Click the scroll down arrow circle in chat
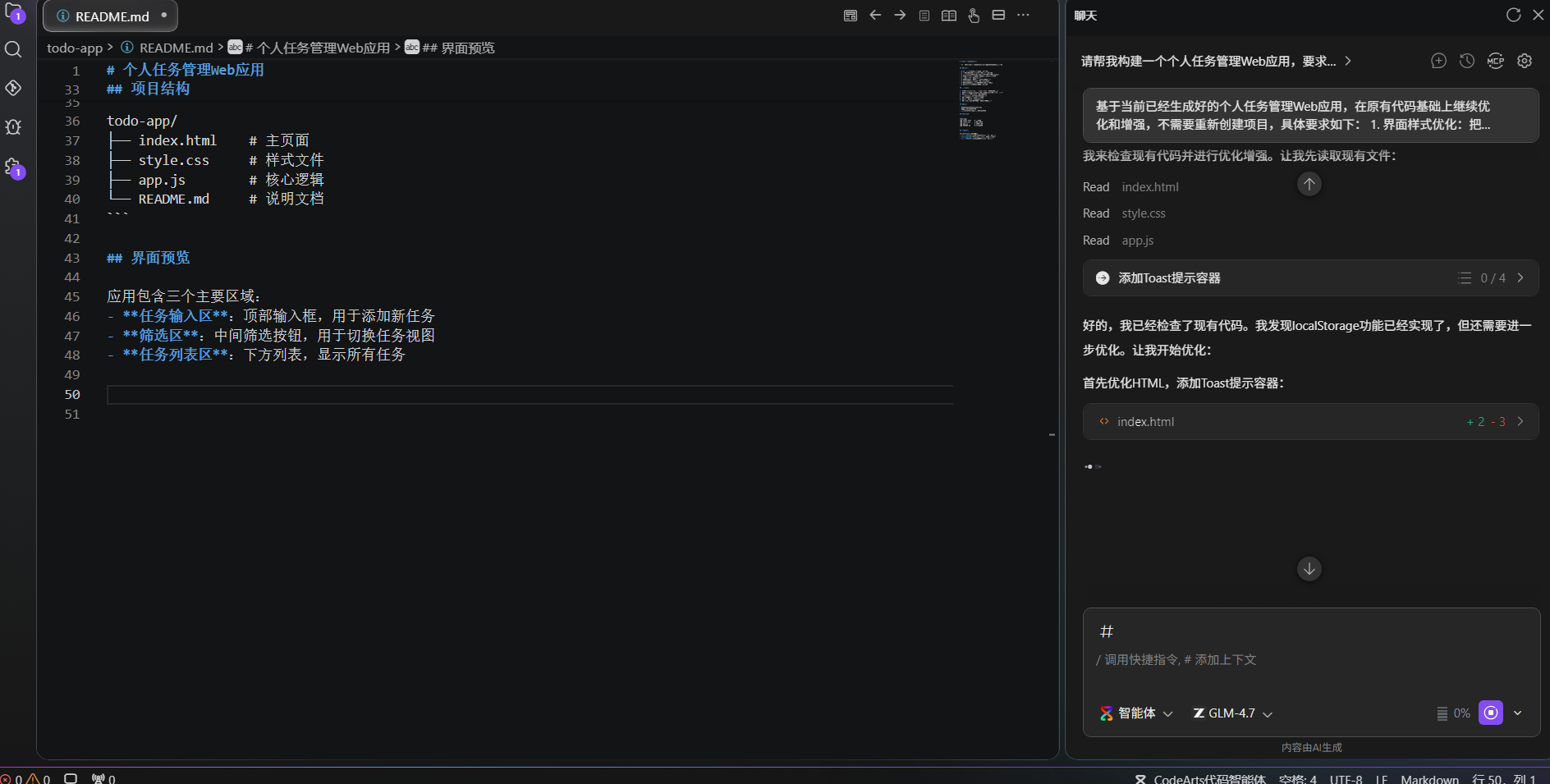 coord(1309,569)
